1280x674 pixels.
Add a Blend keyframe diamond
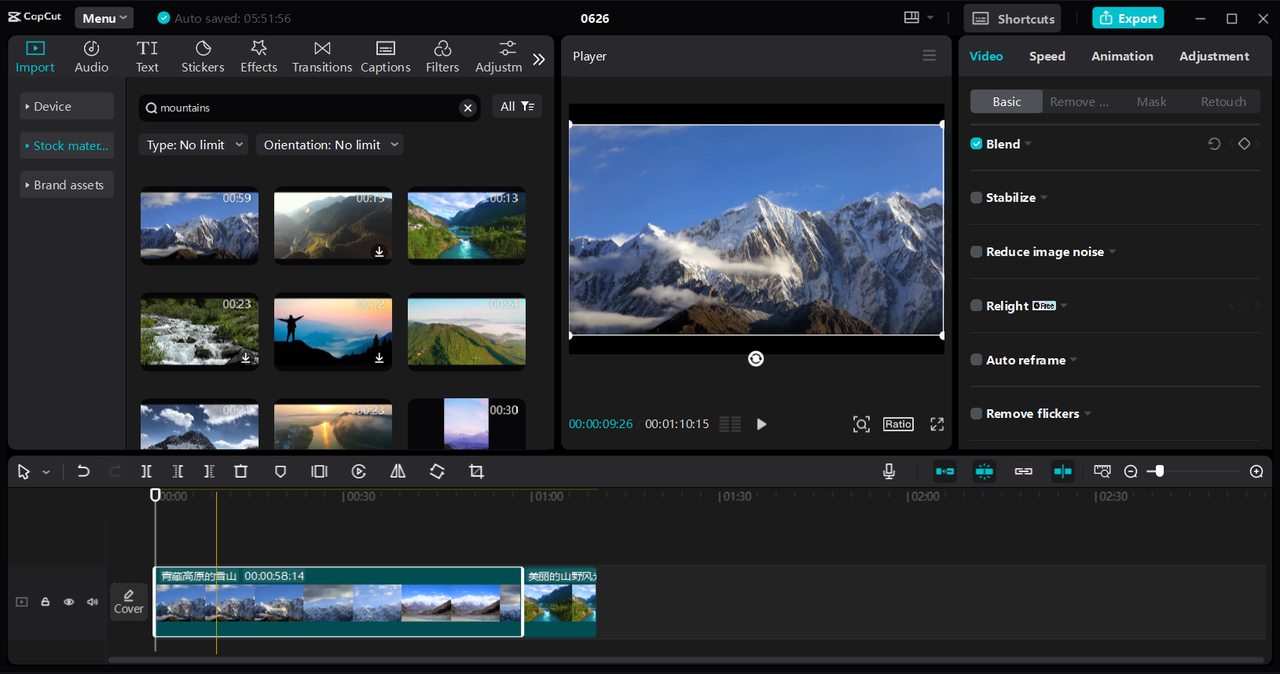(x=1244, y=144)
